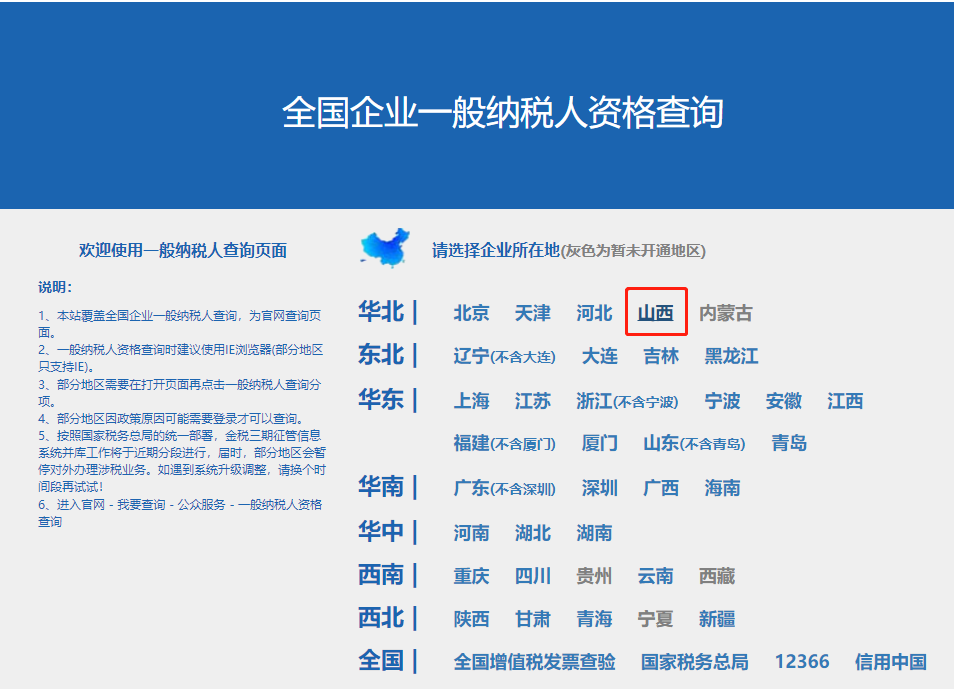Click the 深圳 city link

tap(600, 488)
